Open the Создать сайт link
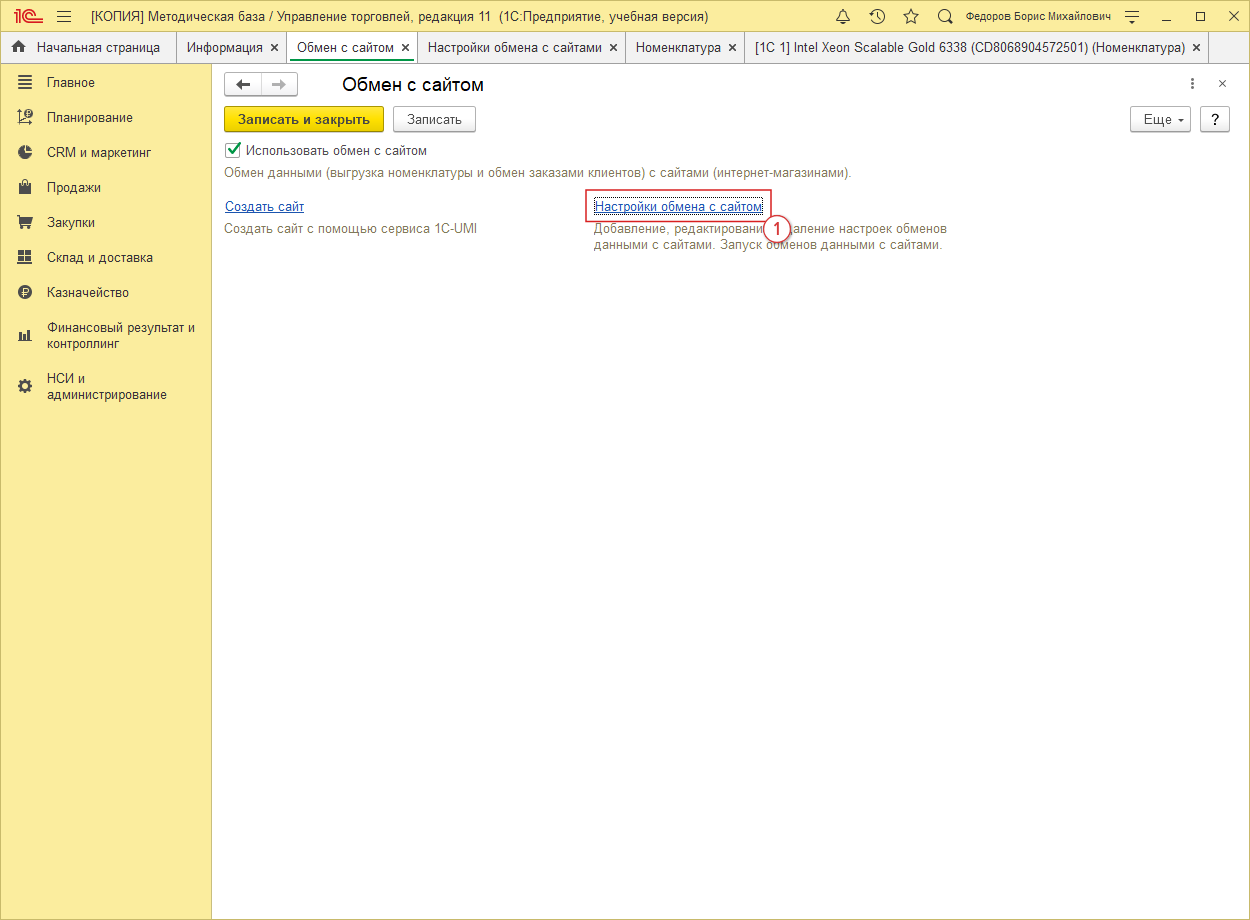1250x920 pixels. (x=264, y=207)
